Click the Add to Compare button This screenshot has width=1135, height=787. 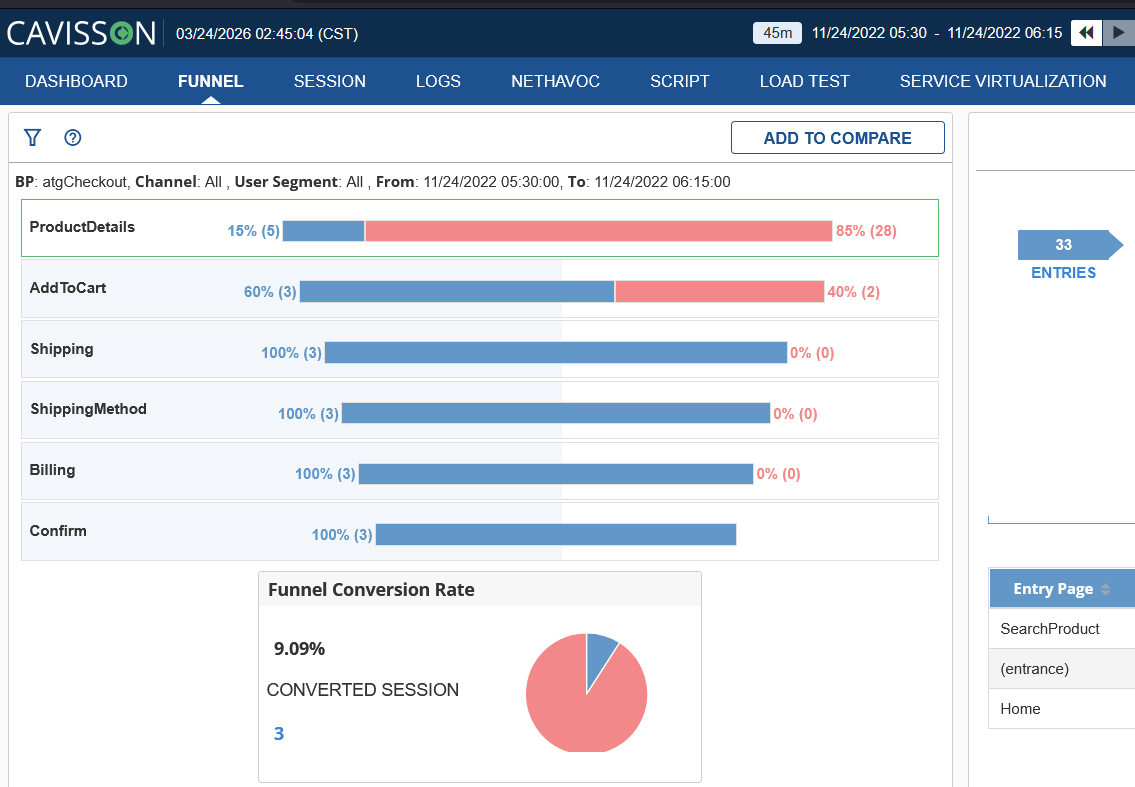click(x=837, y=138)
